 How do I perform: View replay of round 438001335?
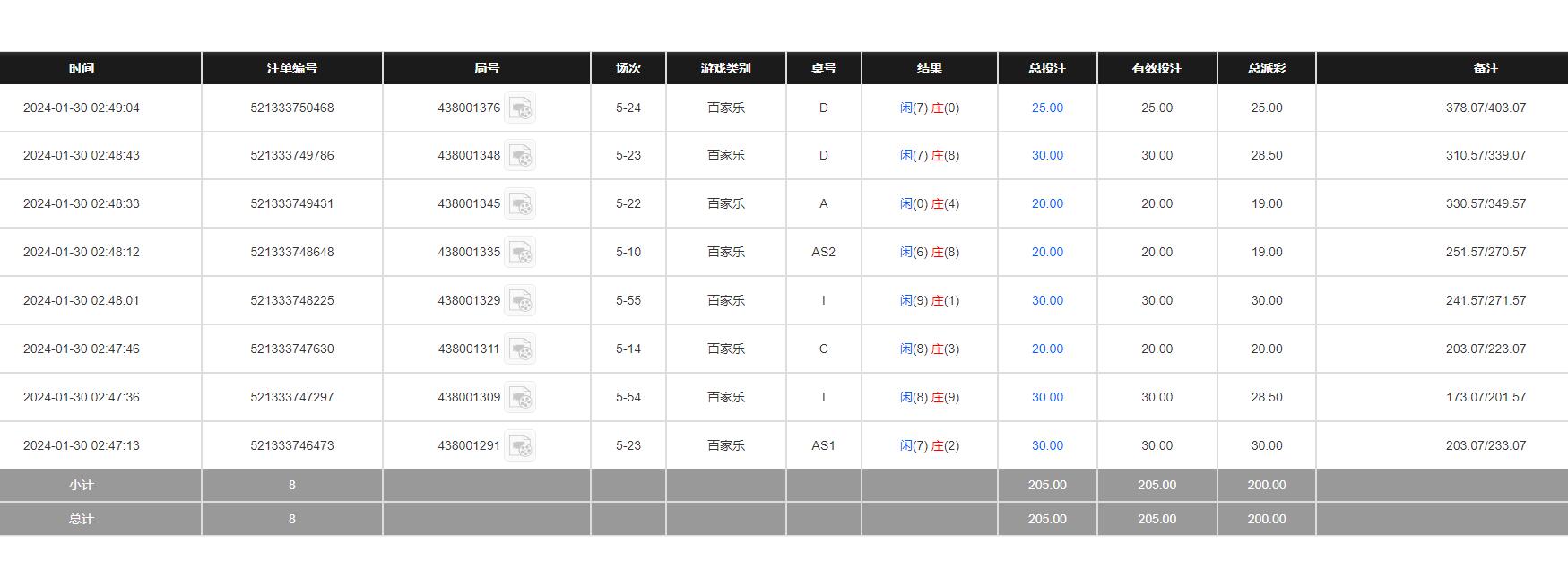(x=520, y=252)
